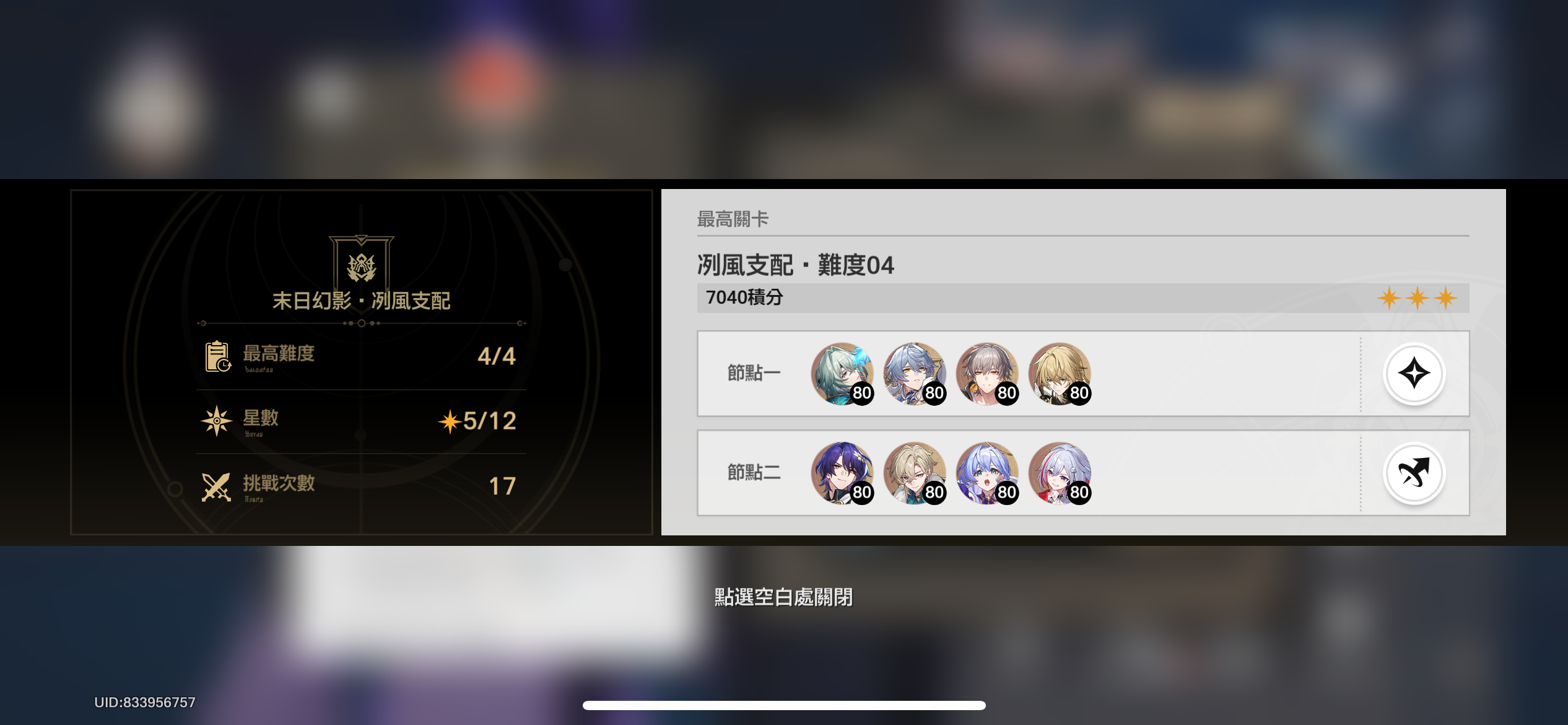Tap the iOS home indicator bar

coord(784,705)
